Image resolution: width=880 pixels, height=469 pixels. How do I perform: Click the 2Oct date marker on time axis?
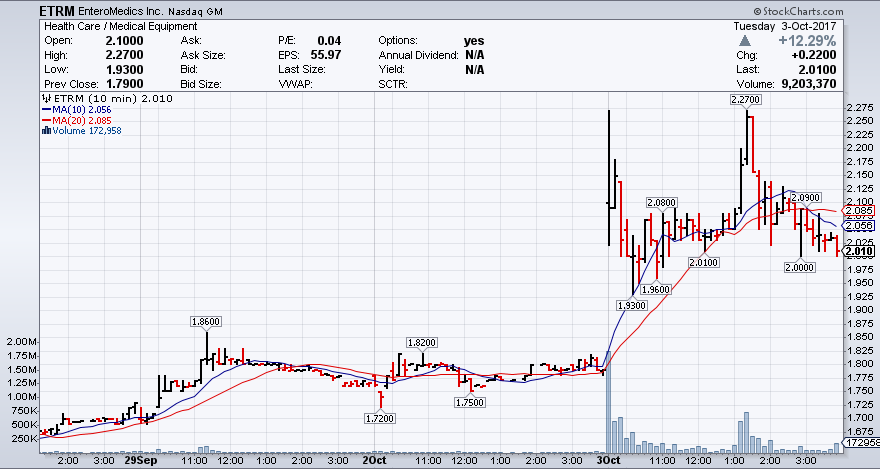(374, 462)
